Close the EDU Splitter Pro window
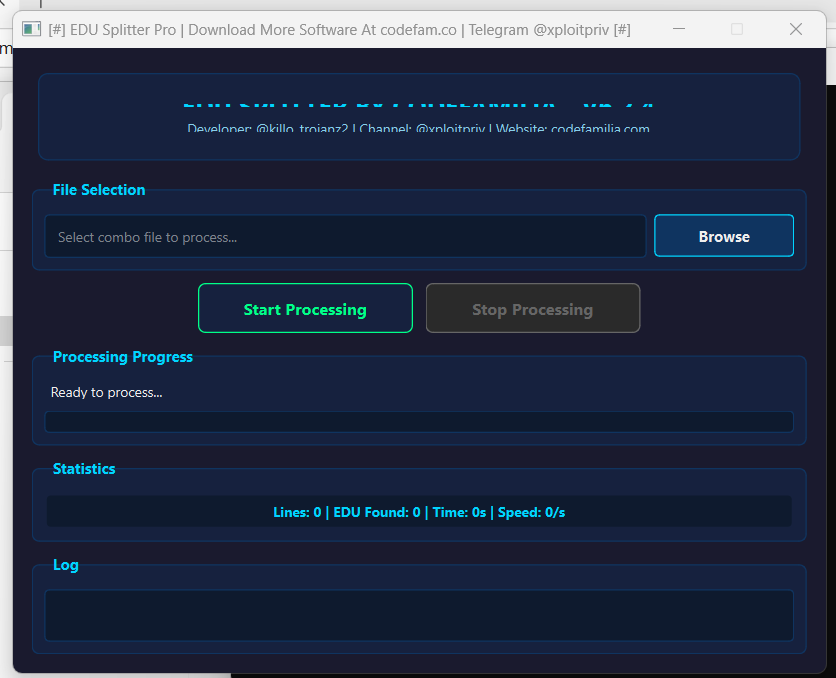Viewport: 836px width, 678px height. coord(796,29)
